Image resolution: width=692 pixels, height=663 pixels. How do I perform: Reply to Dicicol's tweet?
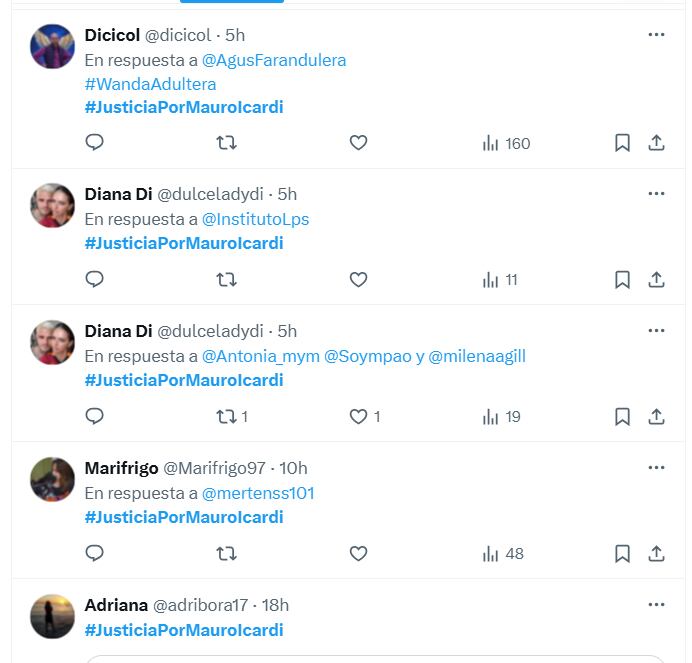(95, 143)
